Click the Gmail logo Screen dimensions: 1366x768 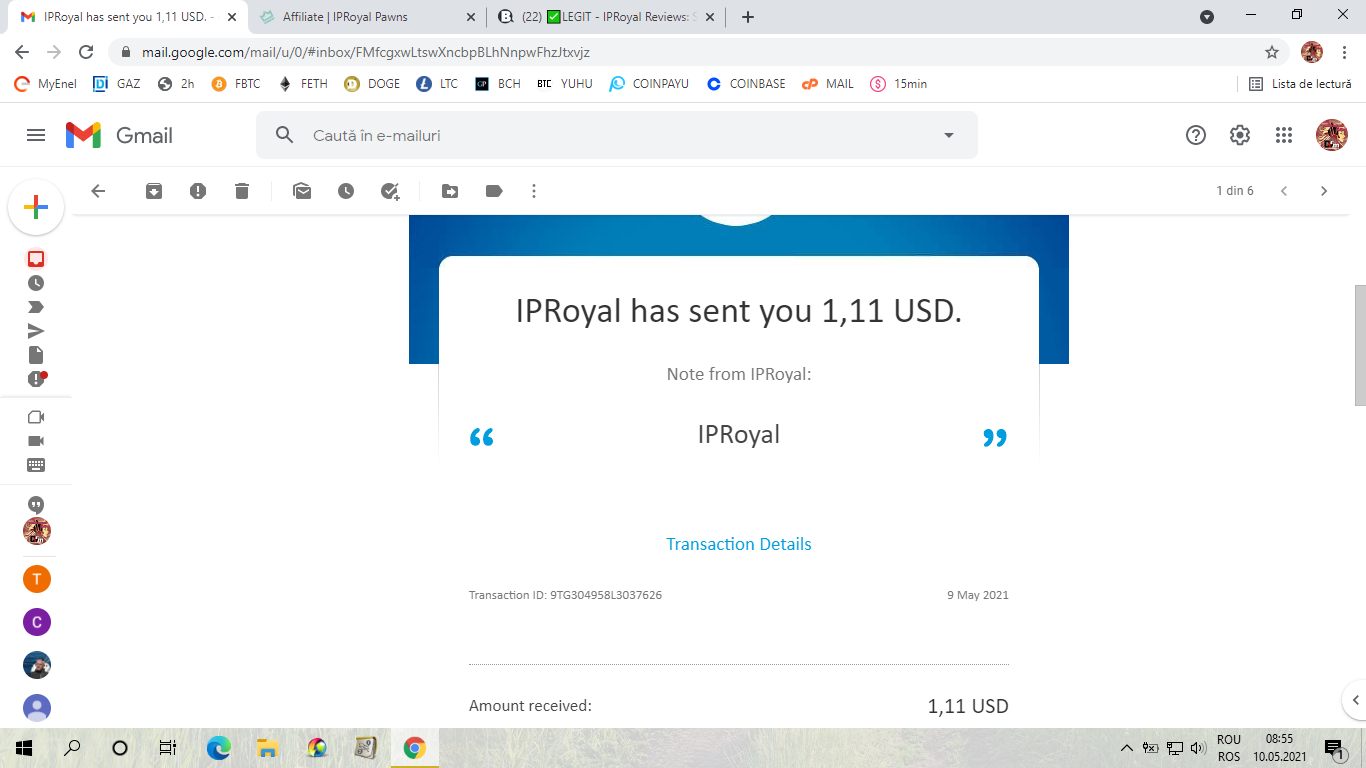[119, 135]
